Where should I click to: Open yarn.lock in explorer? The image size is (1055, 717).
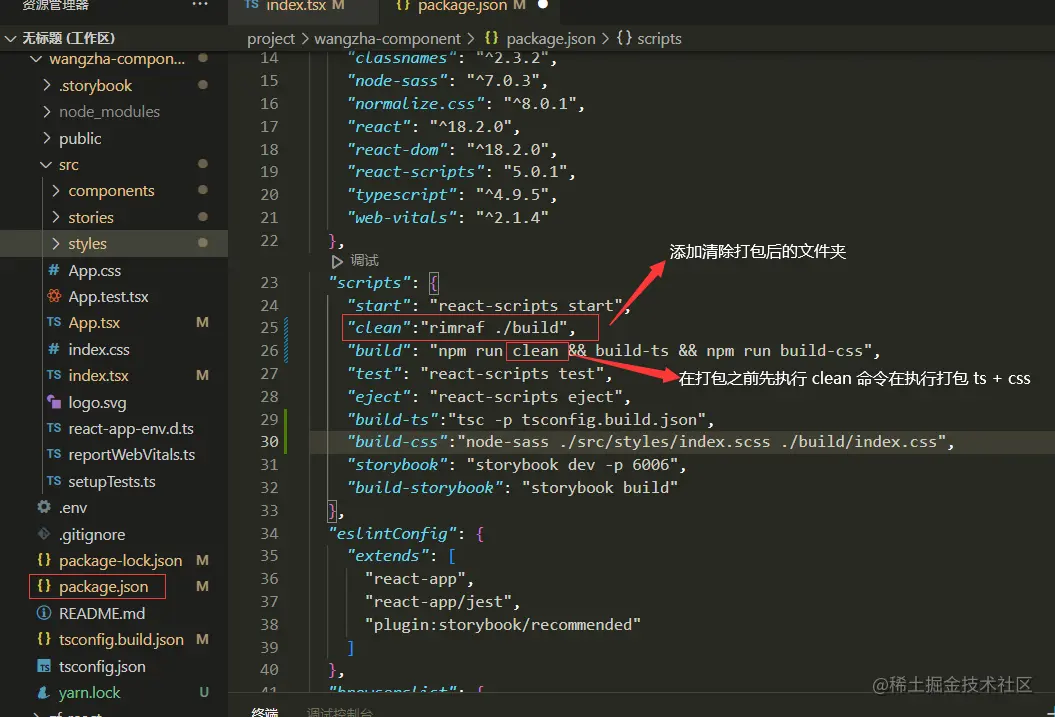pos(89,693)
